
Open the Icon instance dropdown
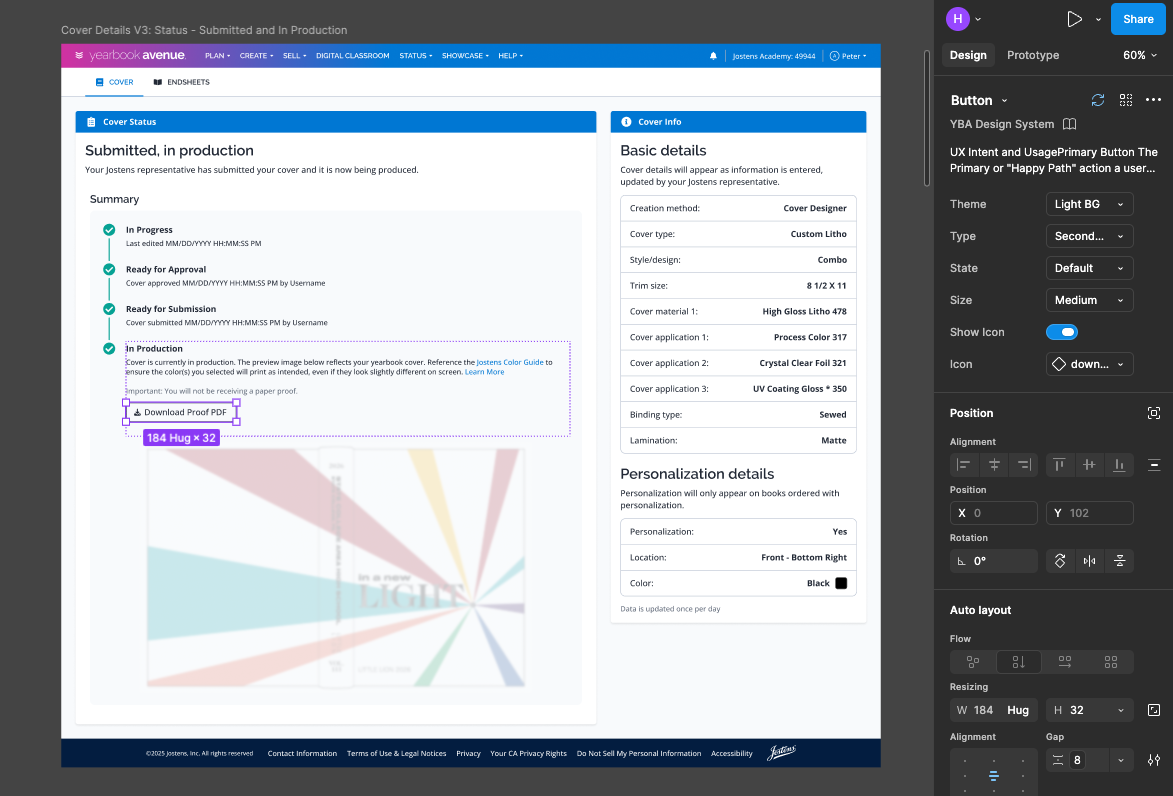click(x=1089, y=364)
